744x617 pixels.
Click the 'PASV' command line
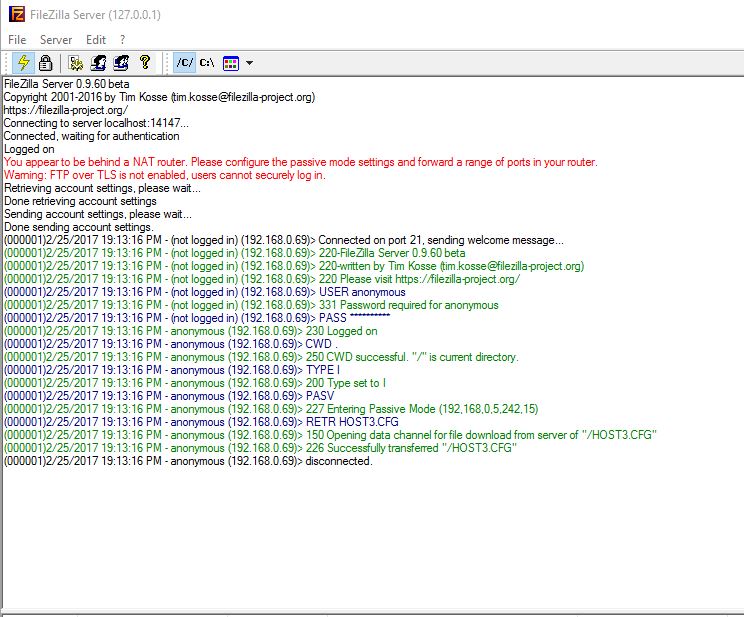169,396
